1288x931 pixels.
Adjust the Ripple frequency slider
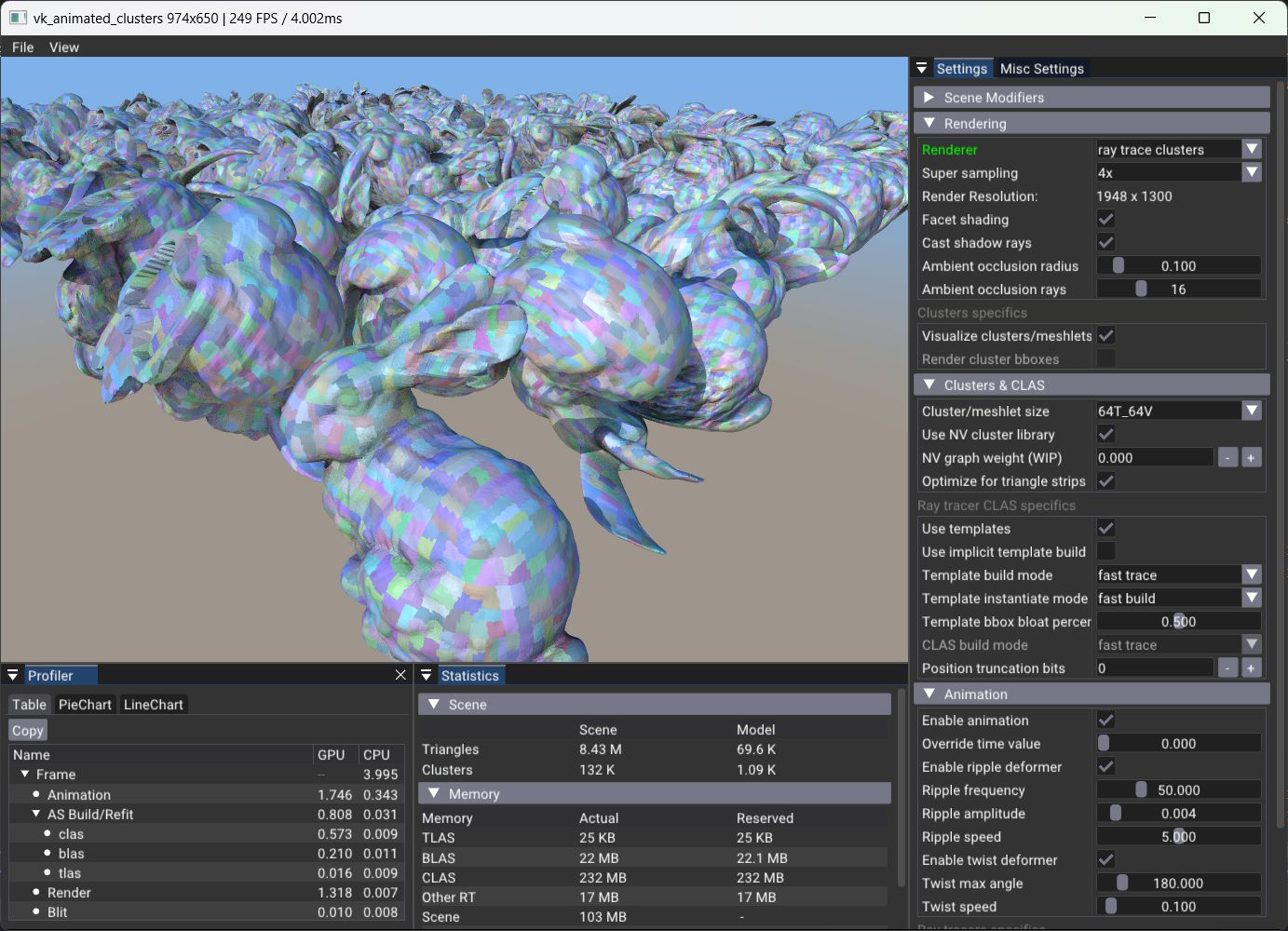point(1178,789)
